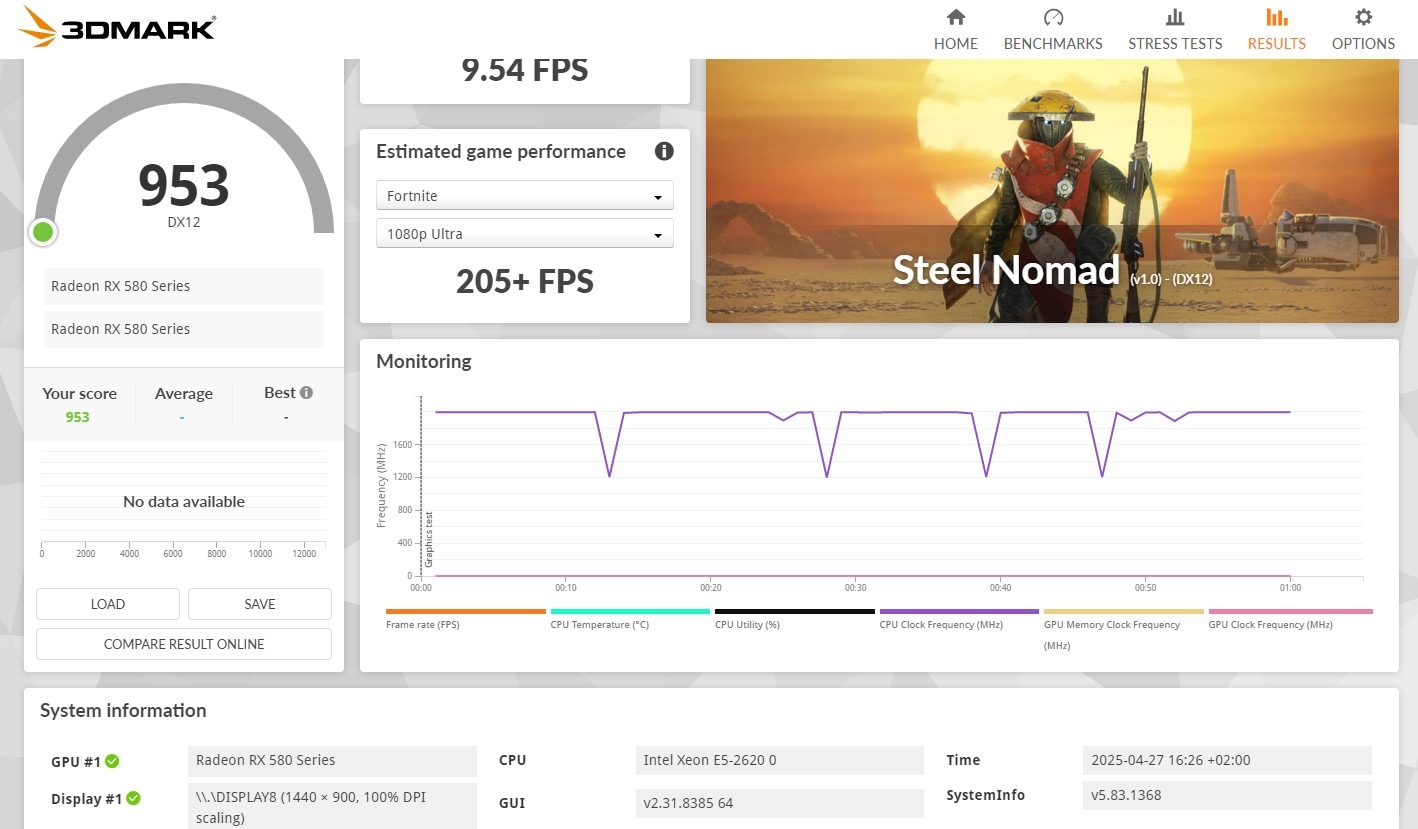The width and height of the screenshot is (1418, 829).
Task: Click the System information heading
Action: [123, 711]
